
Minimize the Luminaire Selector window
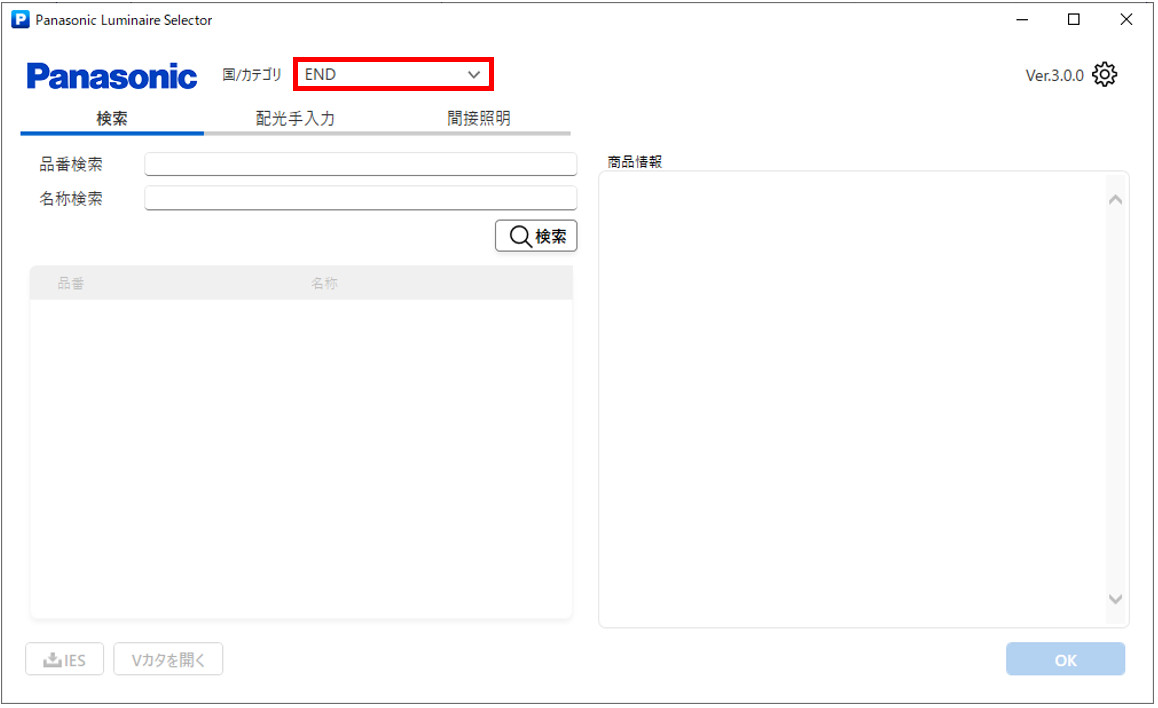tap(1023, 20)
